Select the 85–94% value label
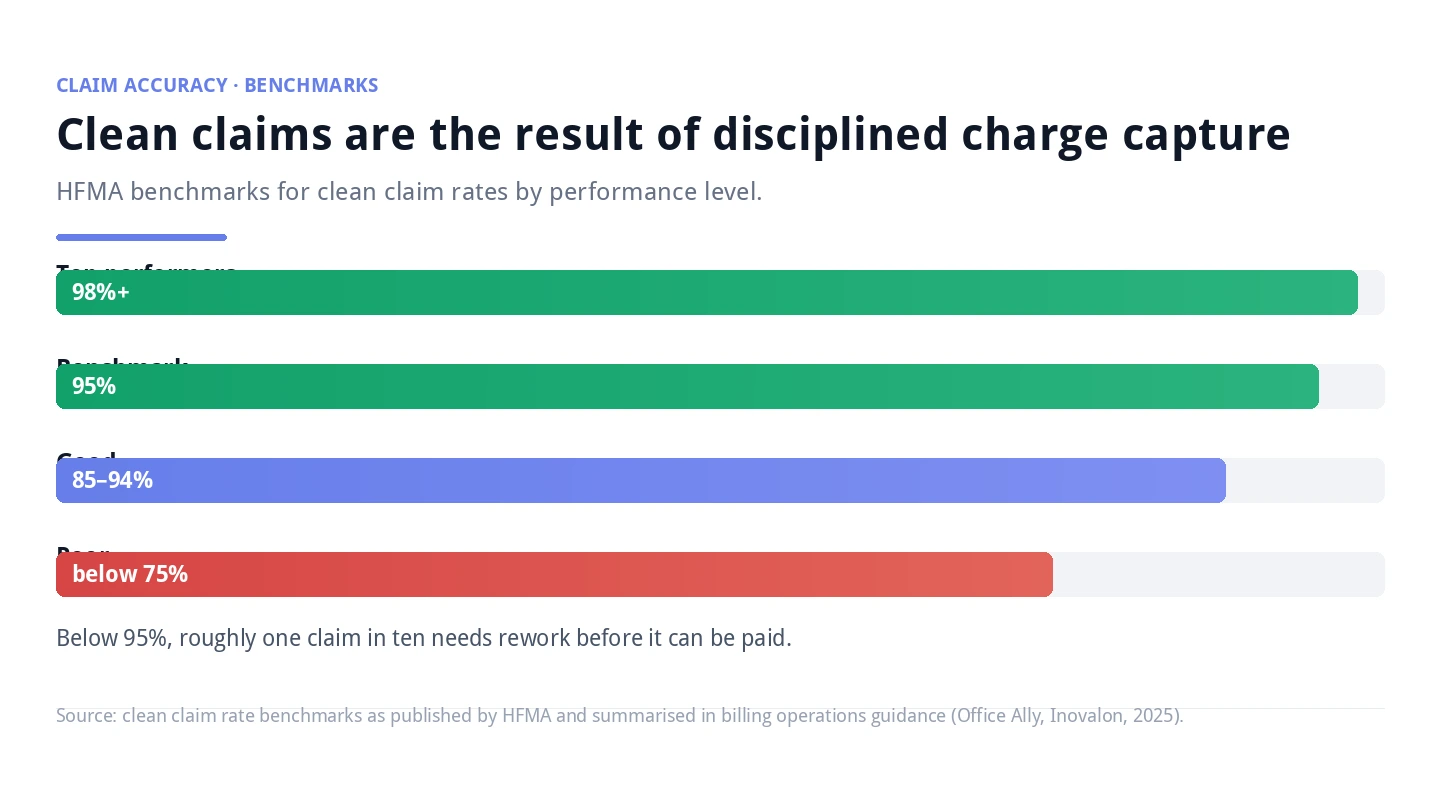 [112, 480]
